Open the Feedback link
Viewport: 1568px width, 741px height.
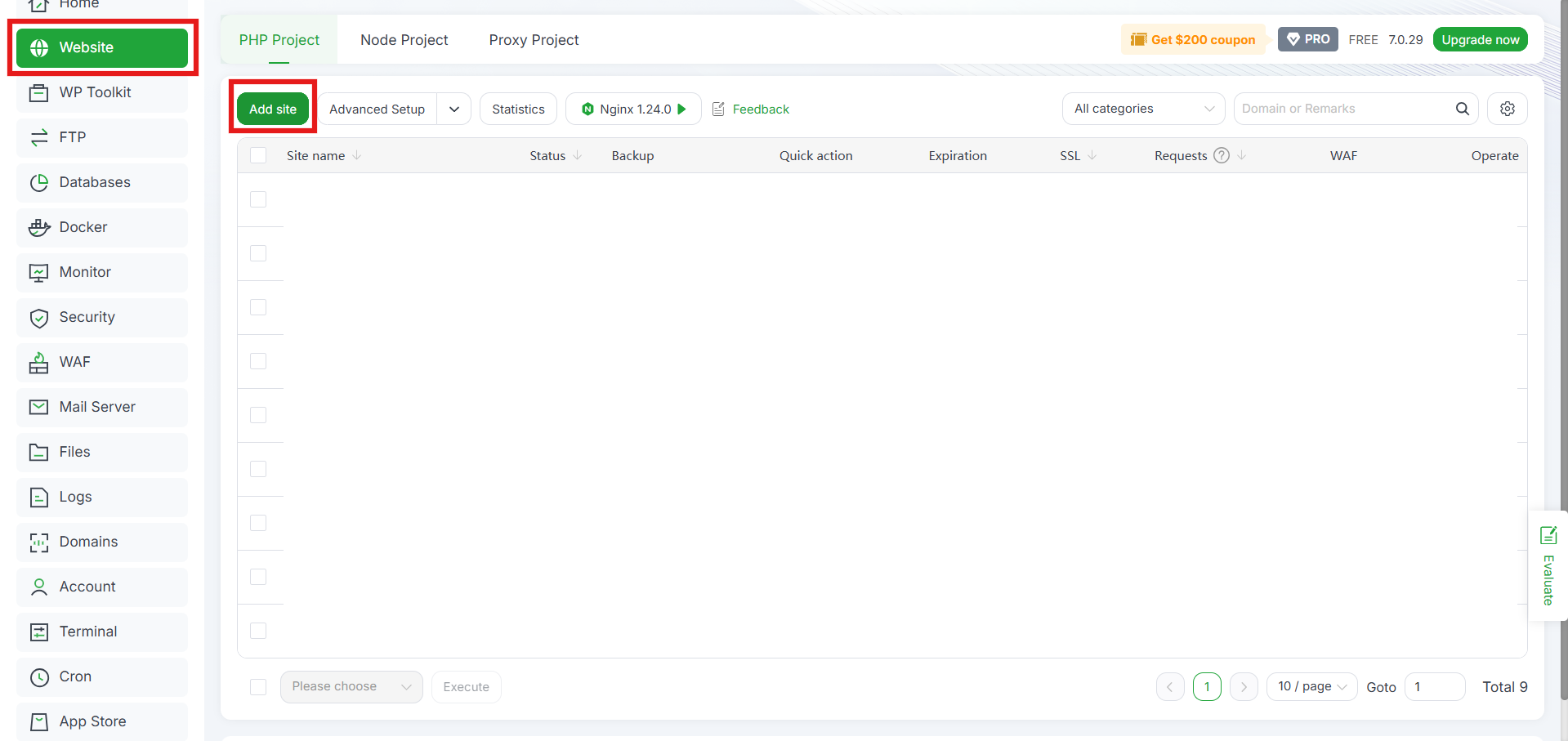[760, 109]
